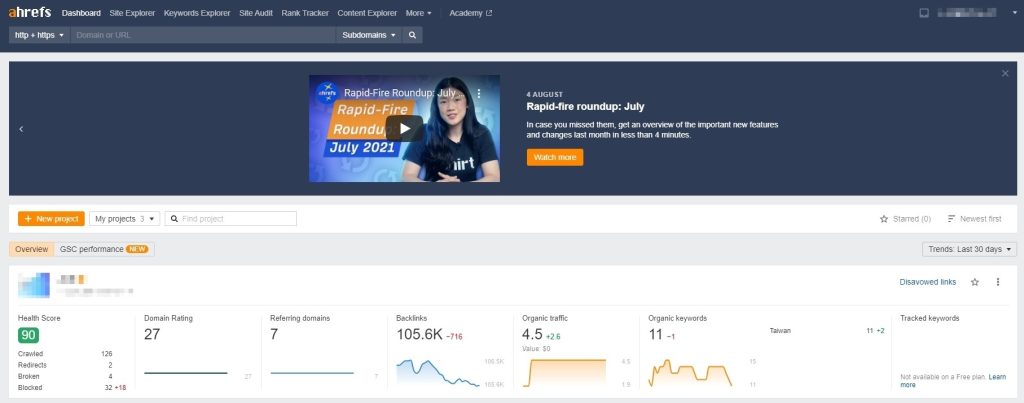The height and width of the screenshot is (403, 1024).
Task: Close the announcement banner
Action: pyautogui.click(x=1005, y=74)
